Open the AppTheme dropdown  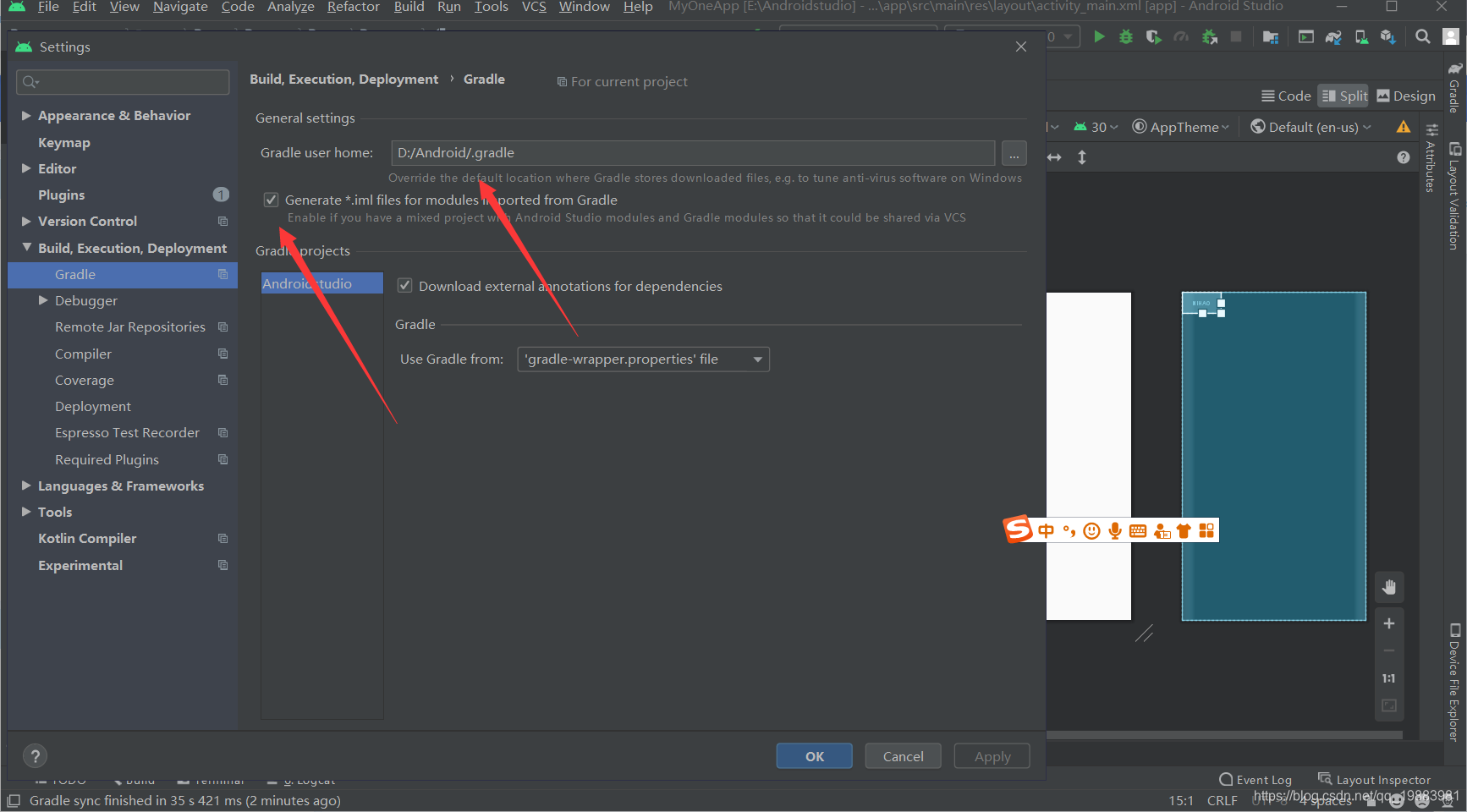(1181, 127)
